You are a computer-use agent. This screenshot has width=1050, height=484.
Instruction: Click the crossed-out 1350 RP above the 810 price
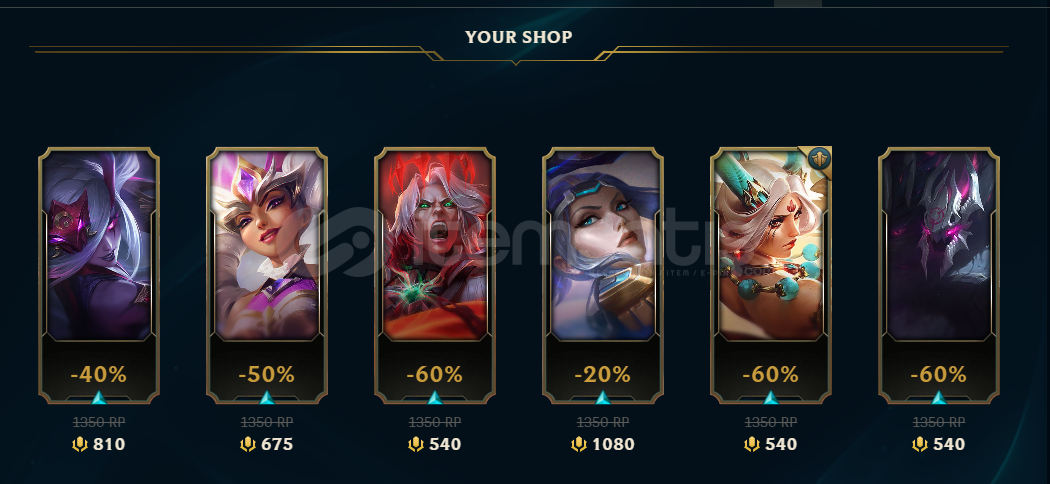tap(99, 422)
